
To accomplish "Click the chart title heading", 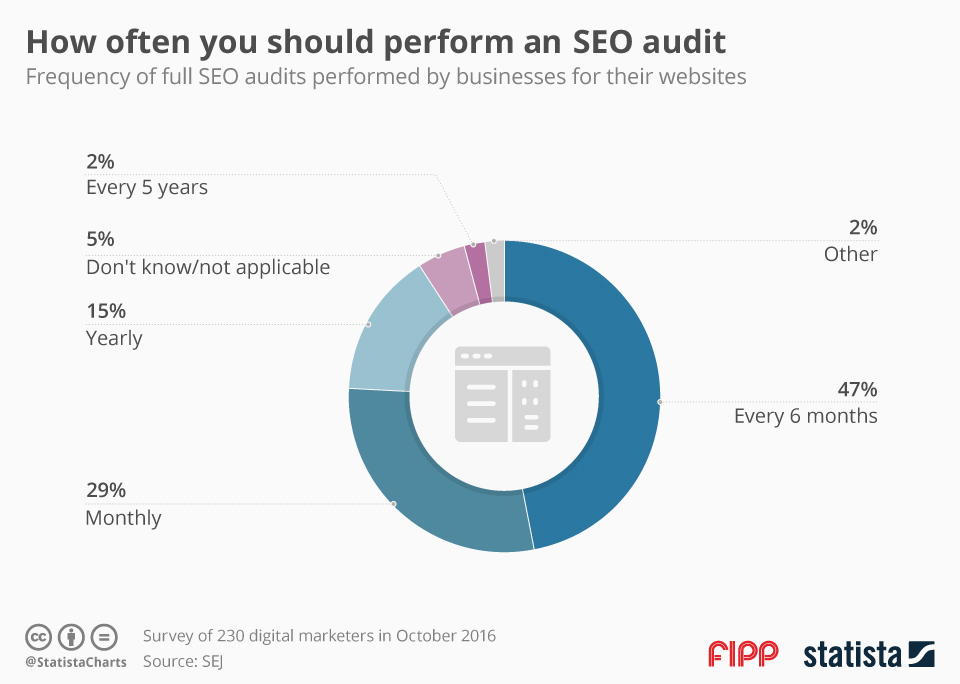I will click(376, 42).
